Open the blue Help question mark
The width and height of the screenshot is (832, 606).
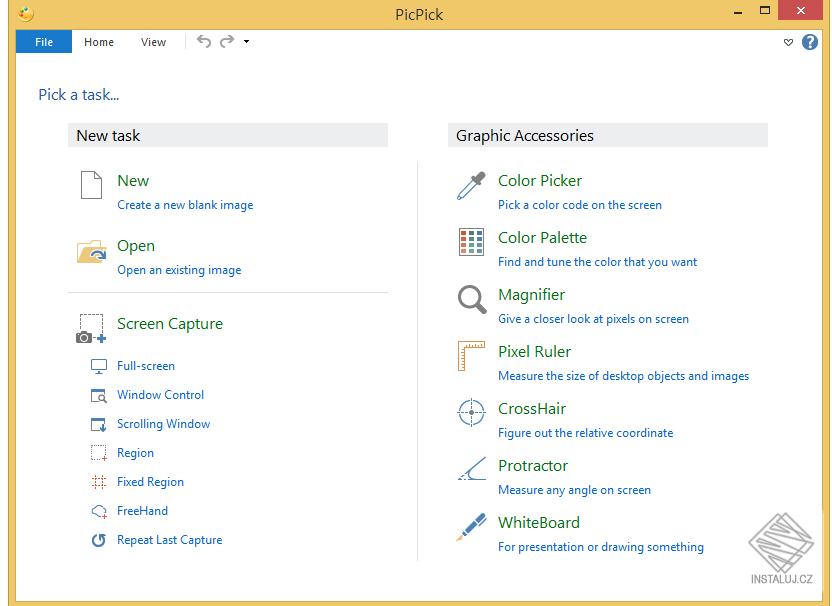810,42
